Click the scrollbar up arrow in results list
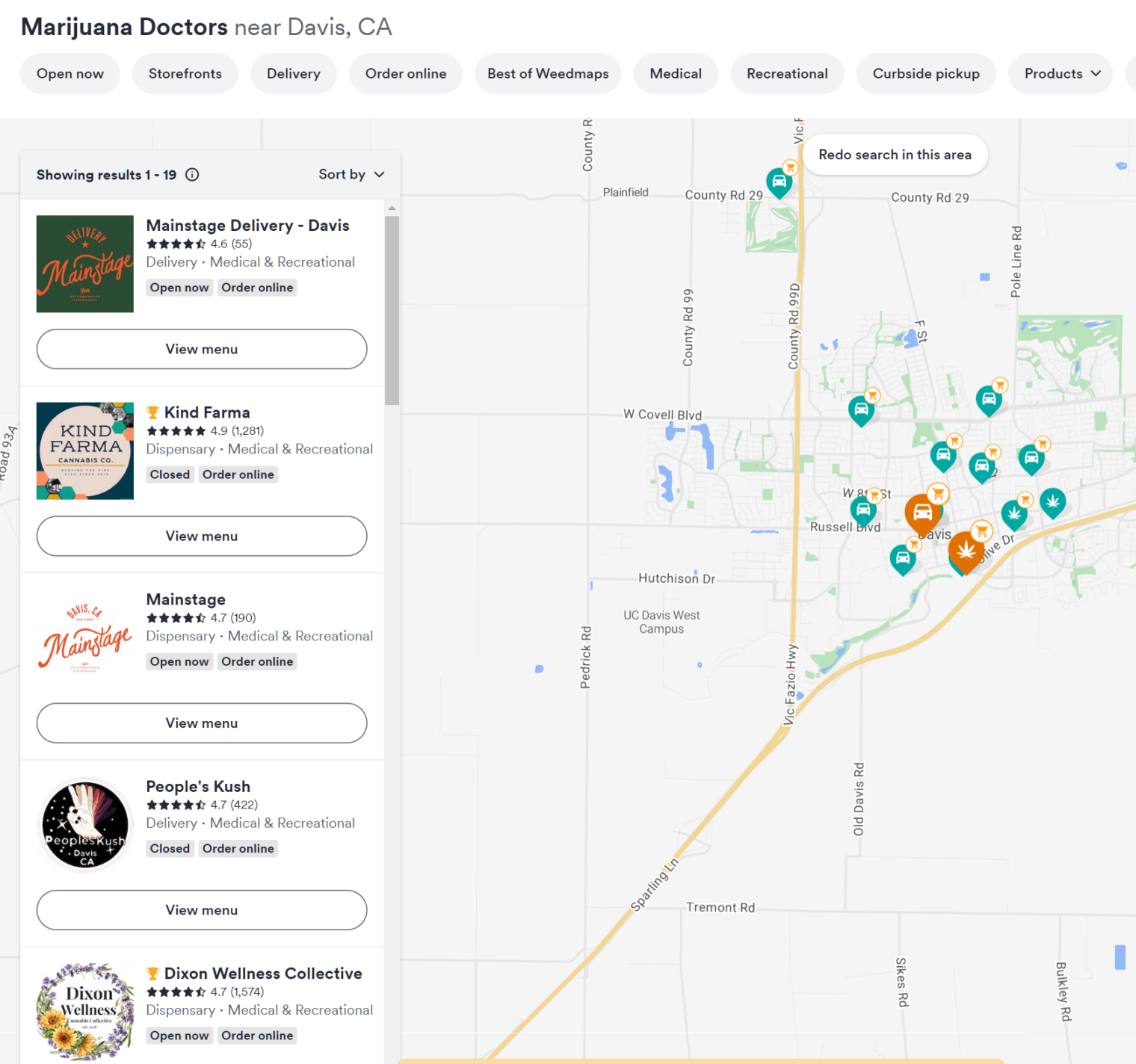Image resolution: width=1136 pixels, height=1064 pixels. 392,208
